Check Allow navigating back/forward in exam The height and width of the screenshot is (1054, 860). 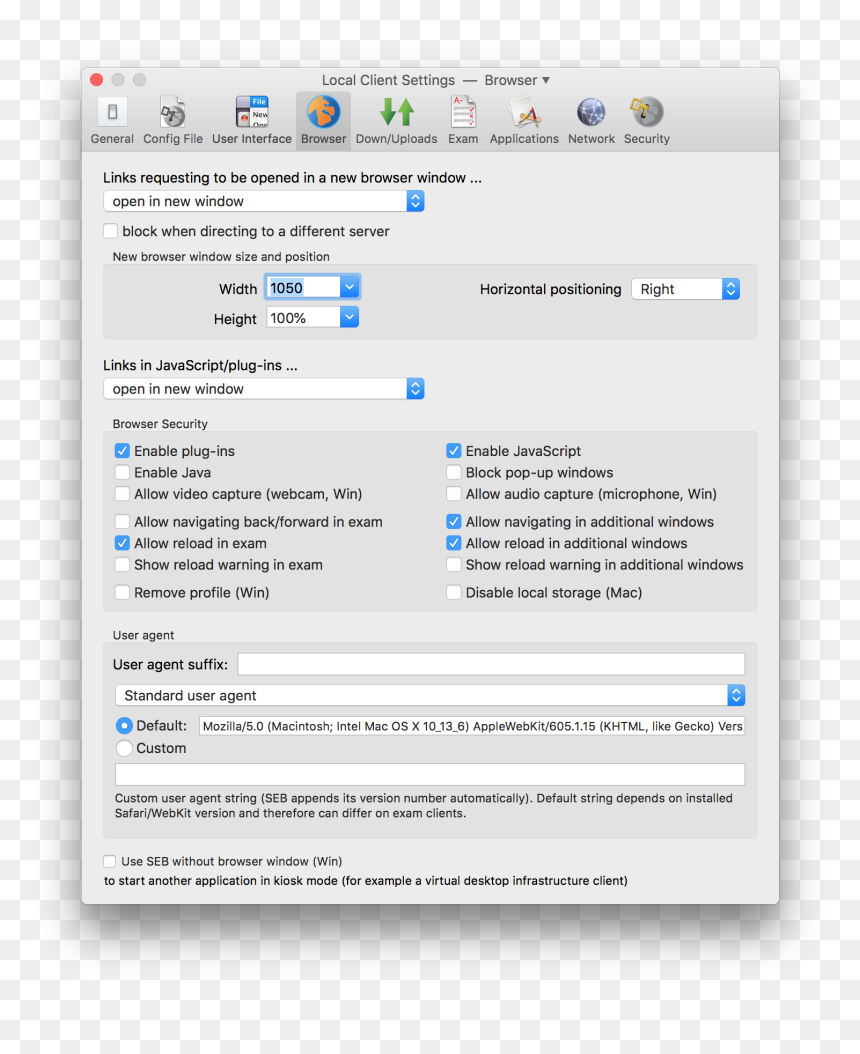122,522
